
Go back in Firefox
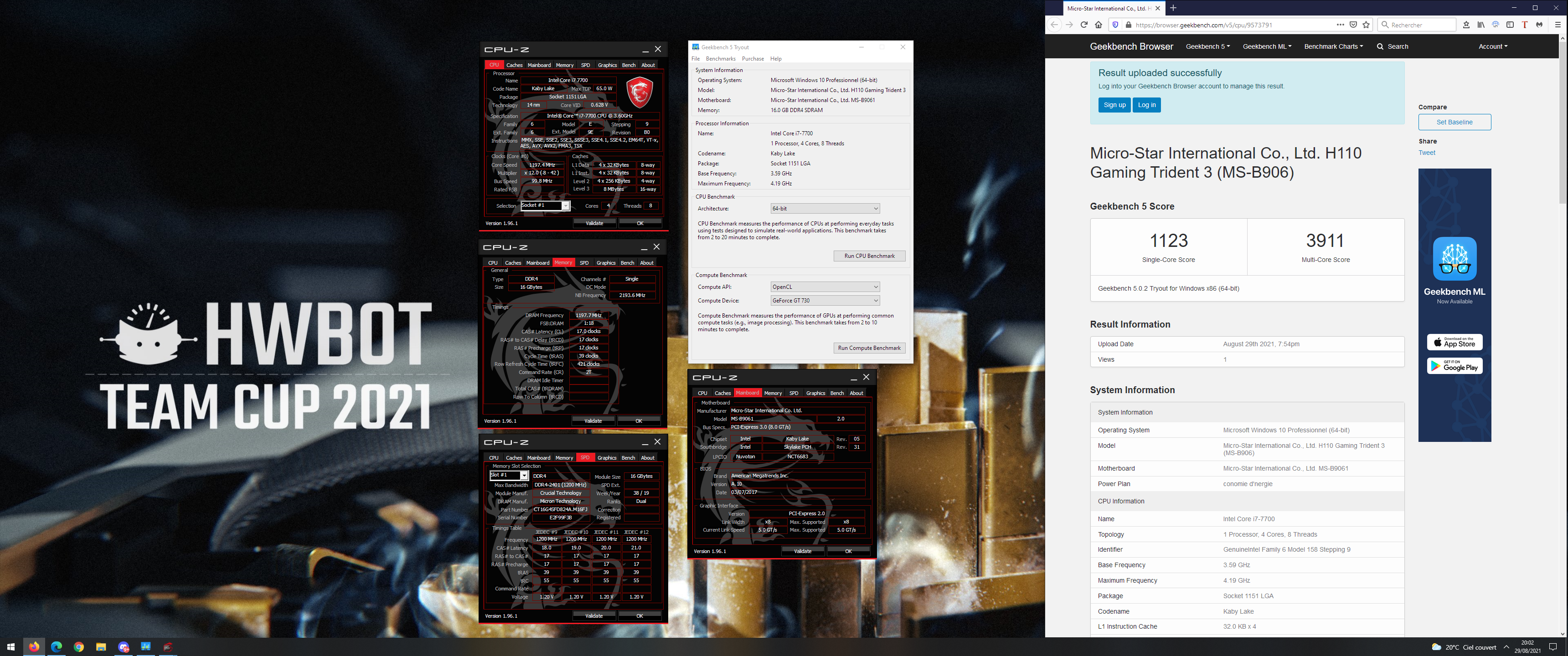[1054, 25]
